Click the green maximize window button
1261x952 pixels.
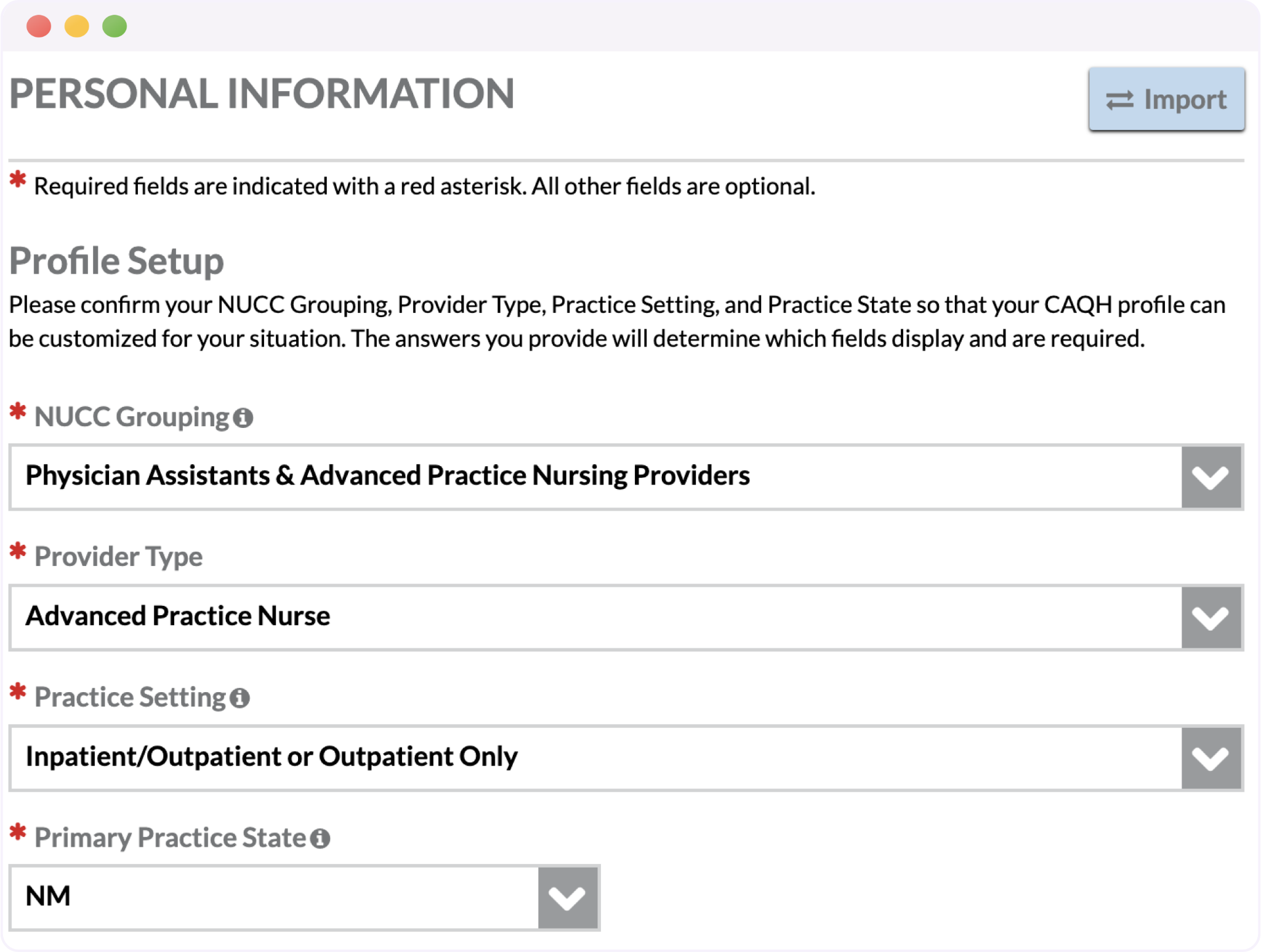(115, 26)
